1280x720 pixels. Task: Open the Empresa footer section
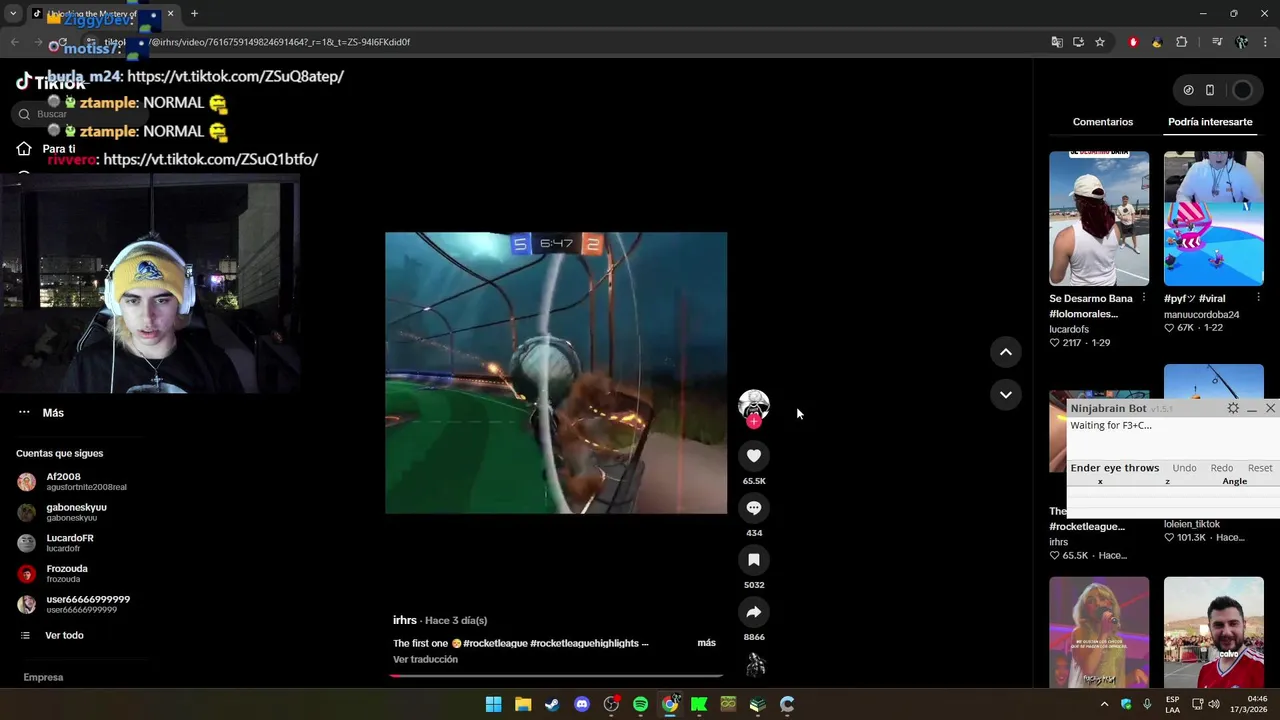[x=43, y=677]
